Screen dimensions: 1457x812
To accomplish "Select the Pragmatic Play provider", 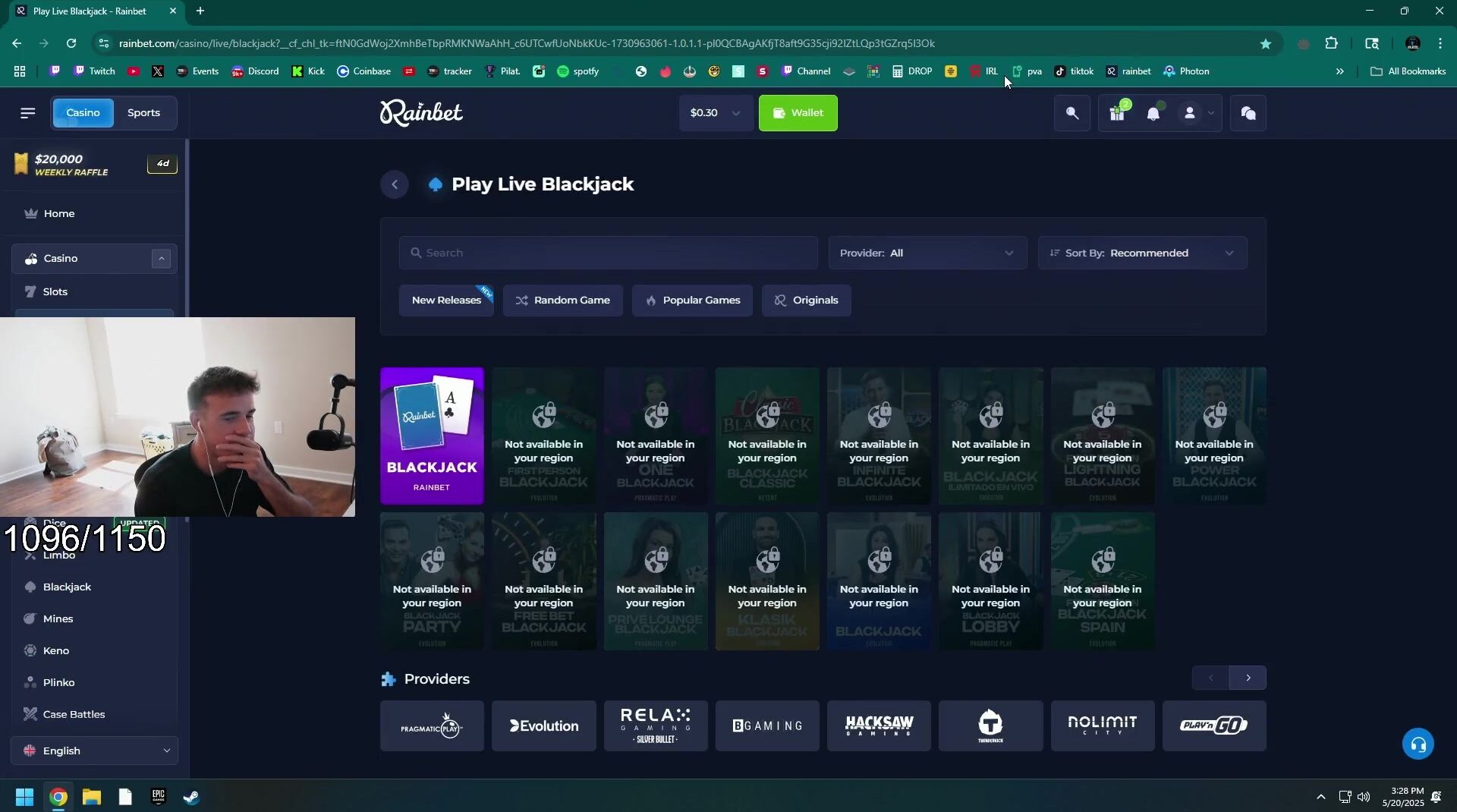I will pyautogui.click(x=432, y=726).
